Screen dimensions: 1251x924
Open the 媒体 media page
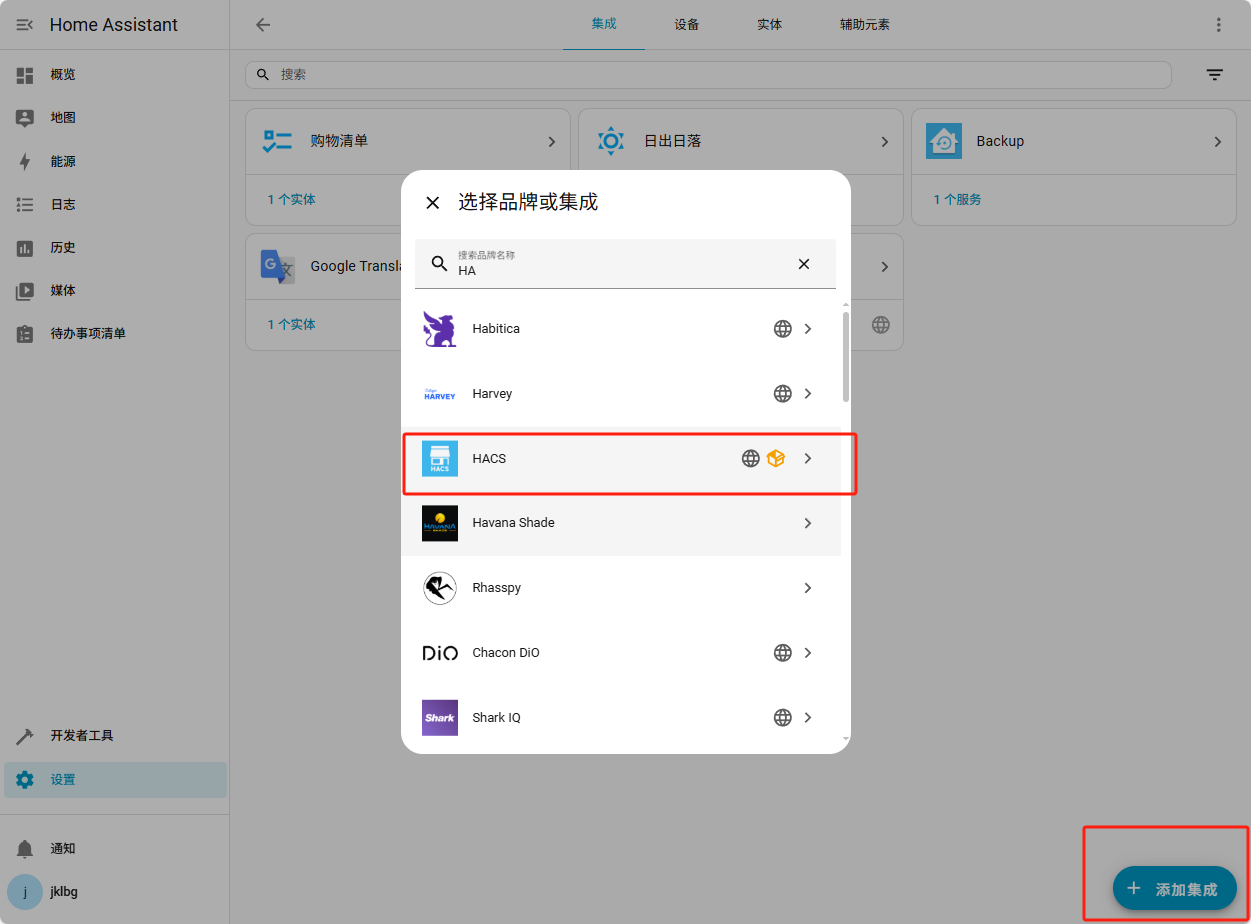click(115, 291)
